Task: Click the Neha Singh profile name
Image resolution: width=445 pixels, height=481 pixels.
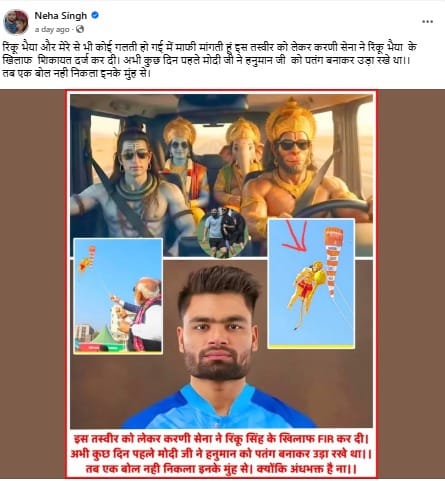Action: (x=61, y=16)
